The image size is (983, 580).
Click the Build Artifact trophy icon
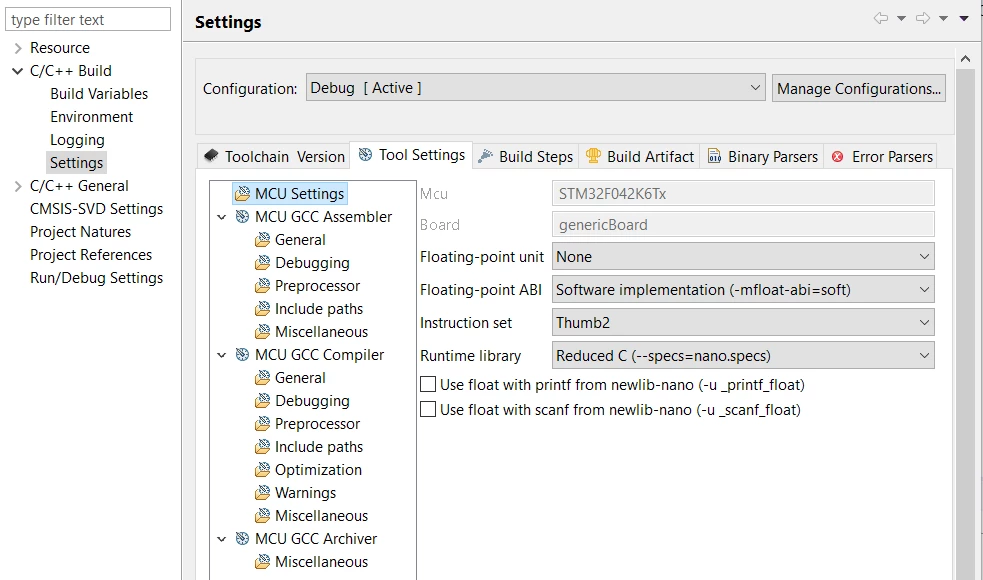[x=593, y=156]
